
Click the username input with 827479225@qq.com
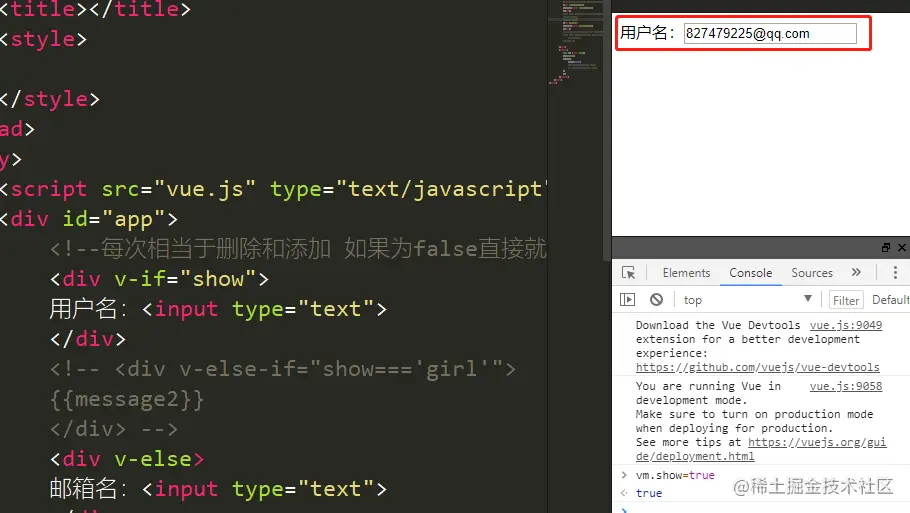click(770, 33)
